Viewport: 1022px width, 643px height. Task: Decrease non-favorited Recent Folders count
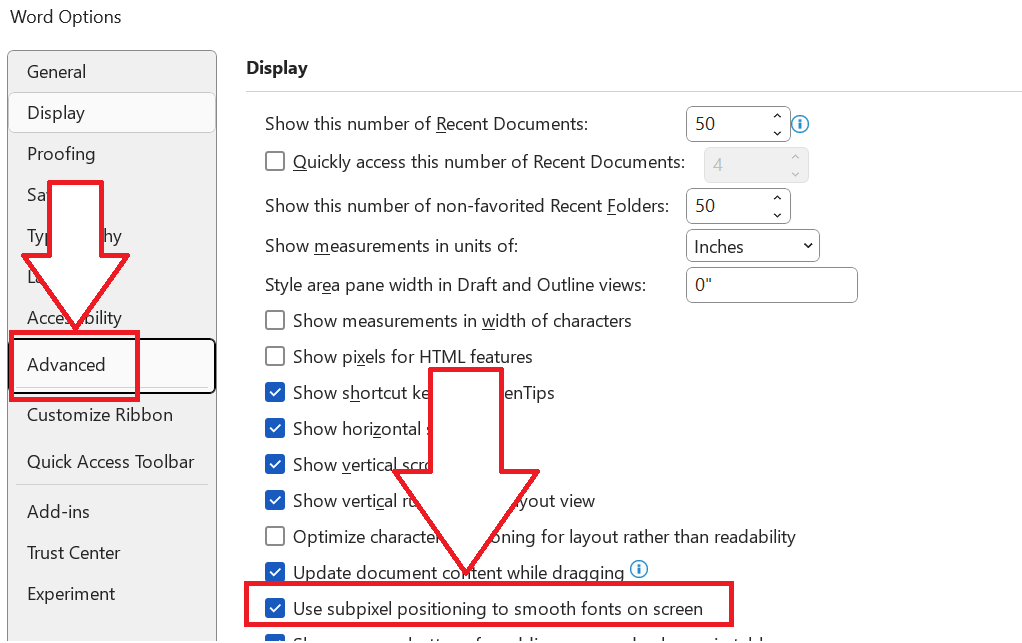777,214
